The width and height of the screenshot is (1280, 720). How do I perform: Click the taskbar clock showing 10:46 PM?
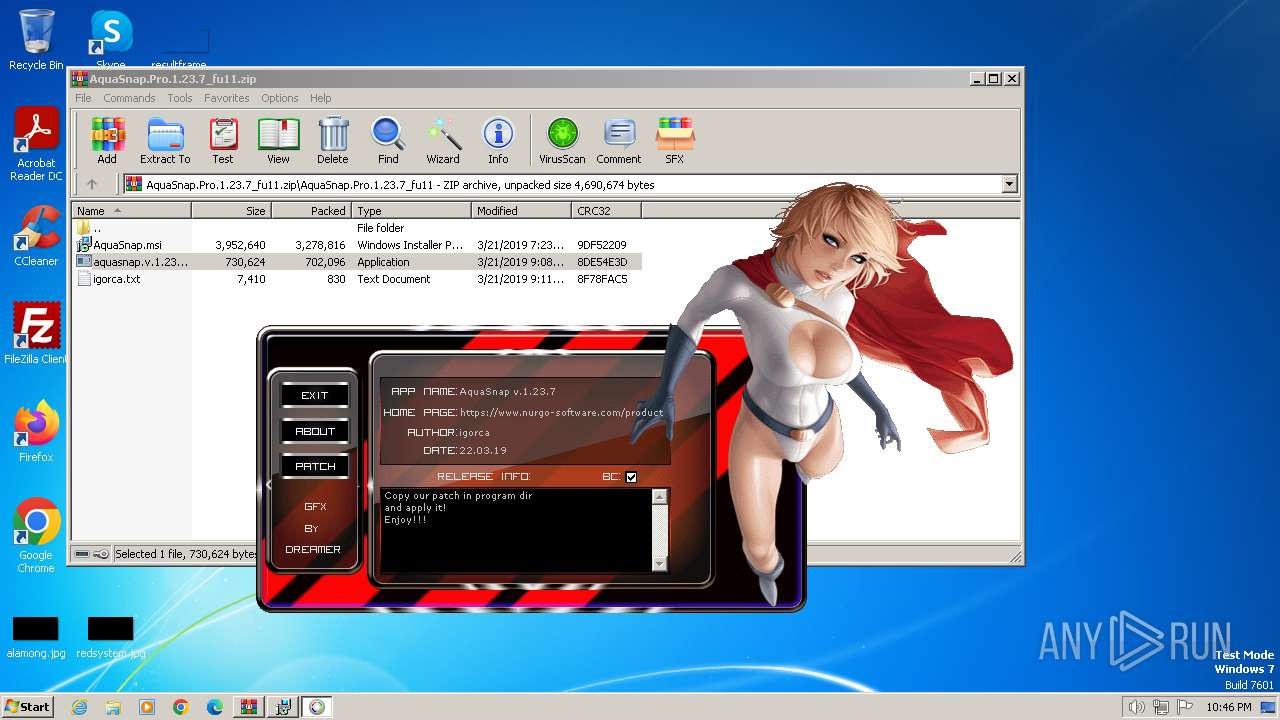tap(1228, 707)
